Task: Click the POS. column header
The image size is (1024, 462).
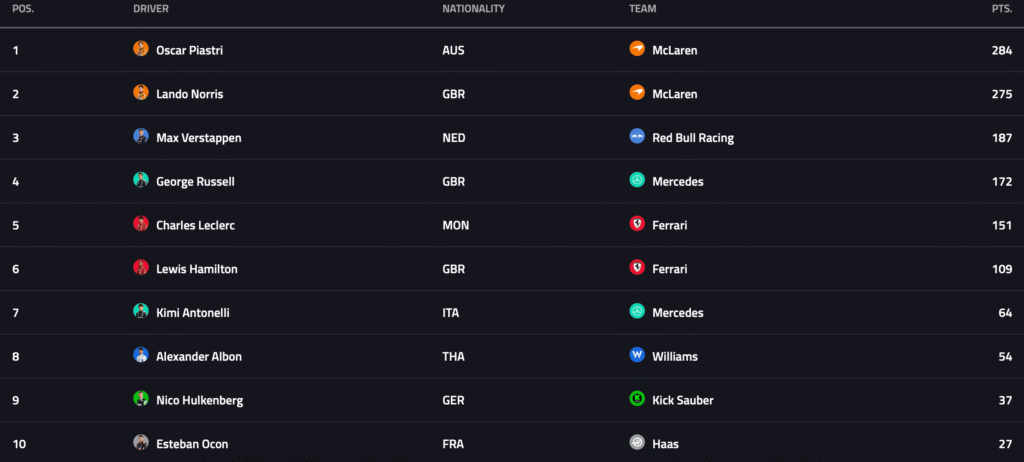Action: tap(23, 9)
